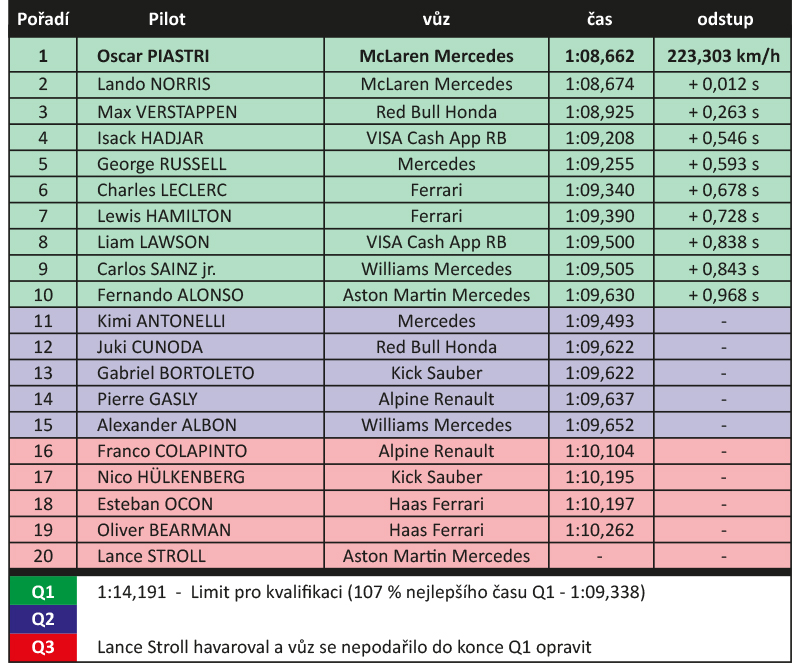This screenshot has width=800, height=667.
Task: Click Franco COLAPINTO time 1:10,104
Action: click(601, 451)
